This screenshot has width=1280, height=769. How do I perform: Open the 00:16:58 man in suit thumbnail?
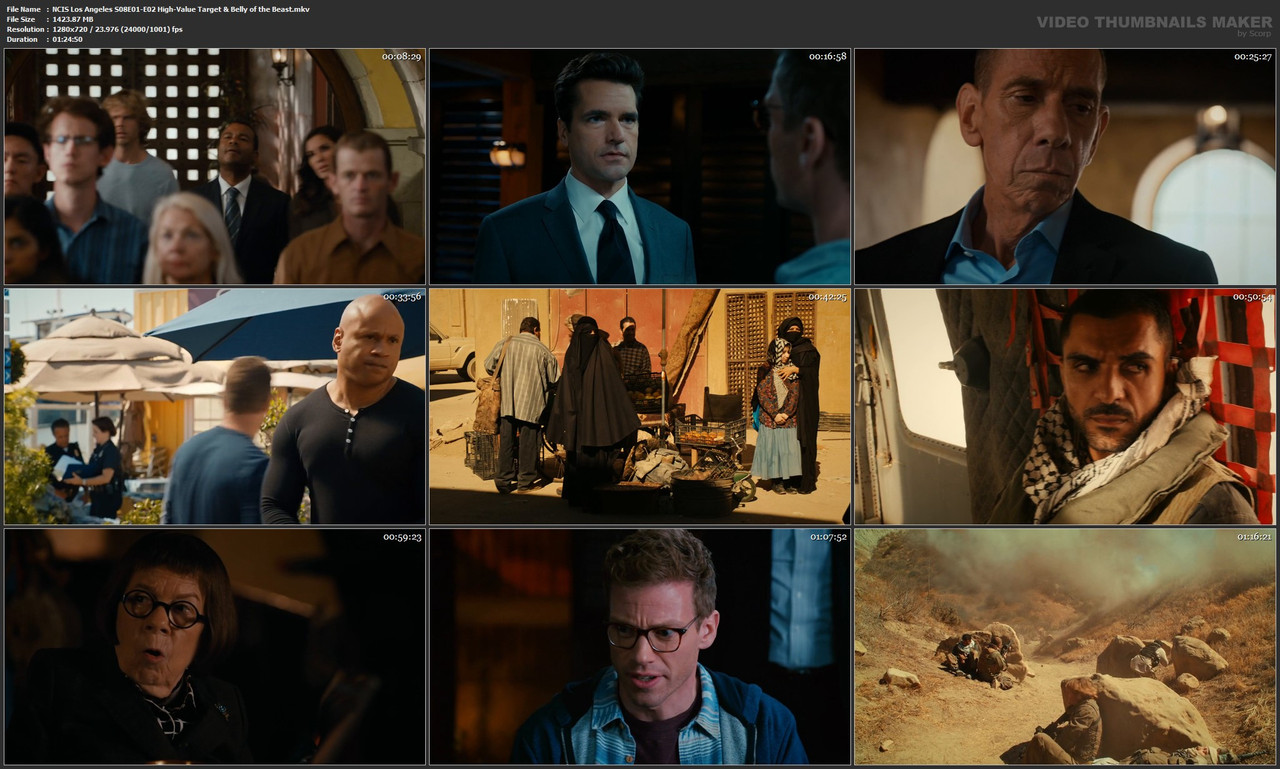[x=639, y=166]
